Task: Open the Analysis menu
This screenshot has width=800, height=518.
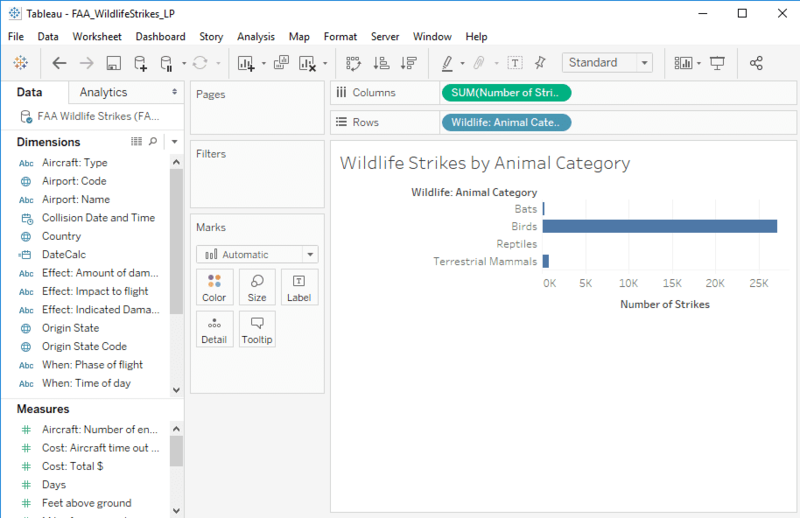Action: pos(256,37)
